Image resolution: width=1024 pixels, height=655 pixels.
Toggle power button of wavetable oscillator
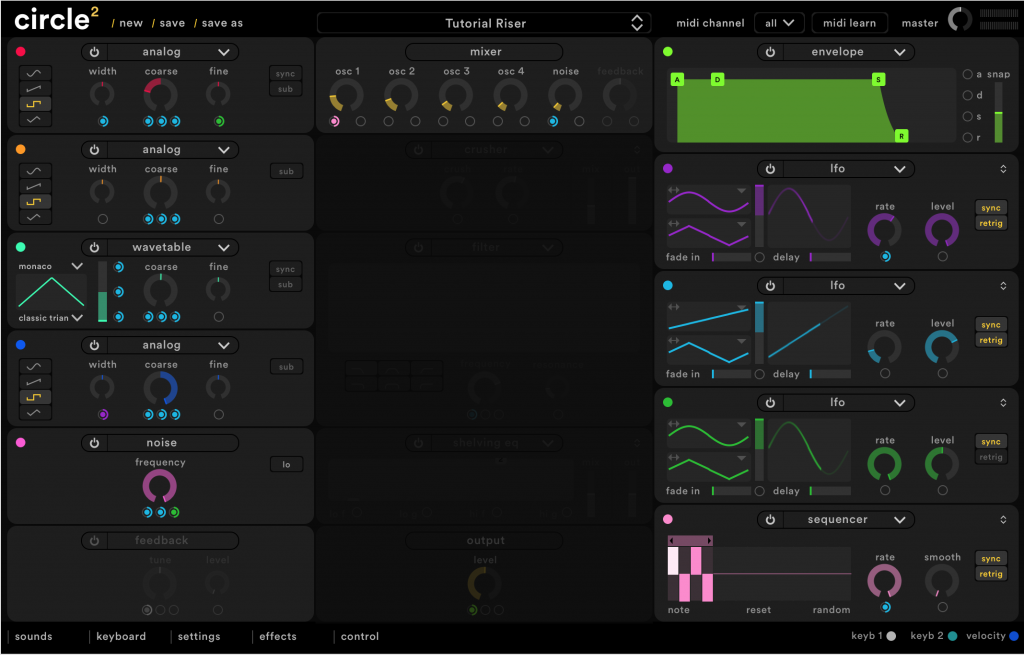point(95,248)
